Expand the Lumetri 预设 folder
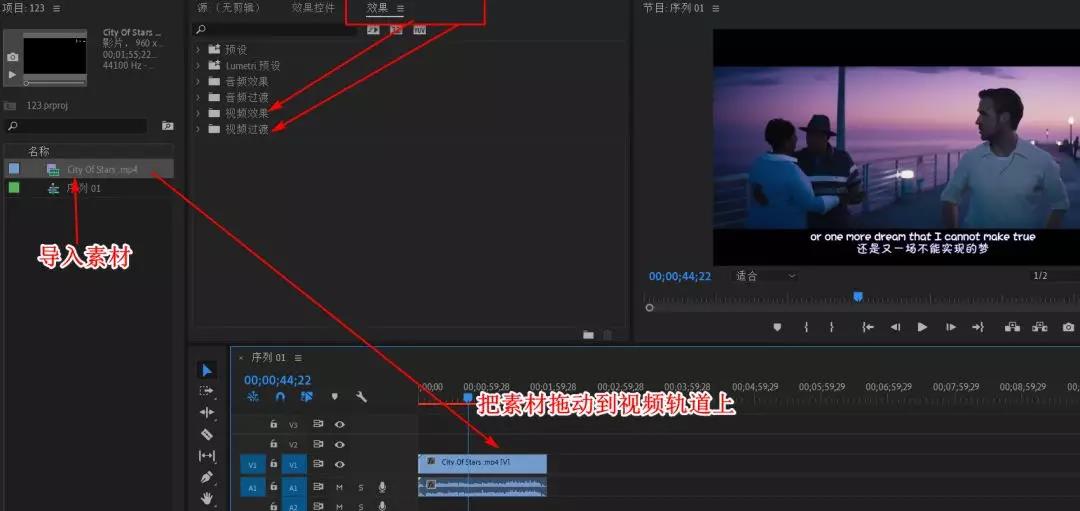1080x511 pixels. click(x=198, y=65)
